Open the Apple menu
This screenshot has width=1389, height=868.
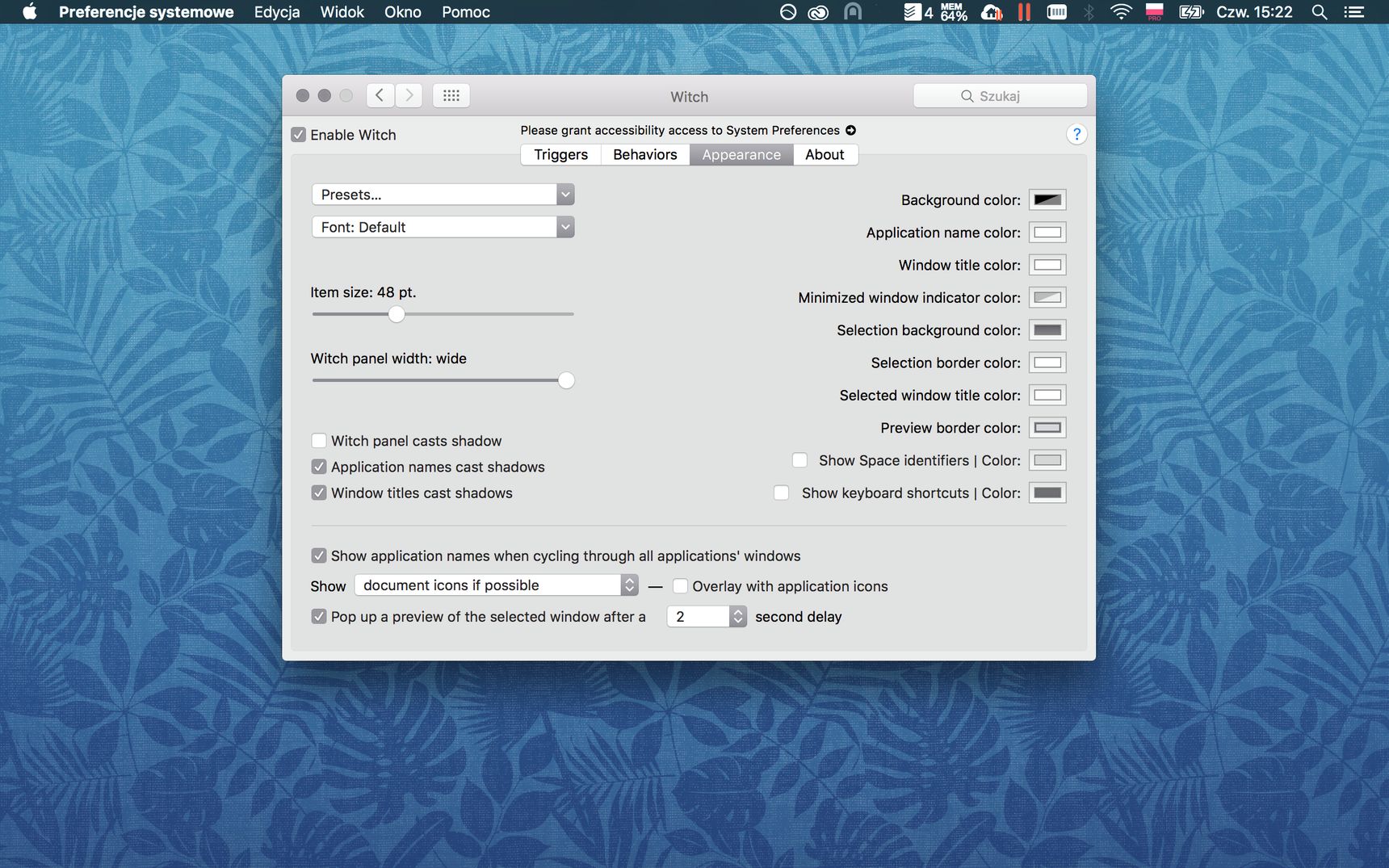29,12
